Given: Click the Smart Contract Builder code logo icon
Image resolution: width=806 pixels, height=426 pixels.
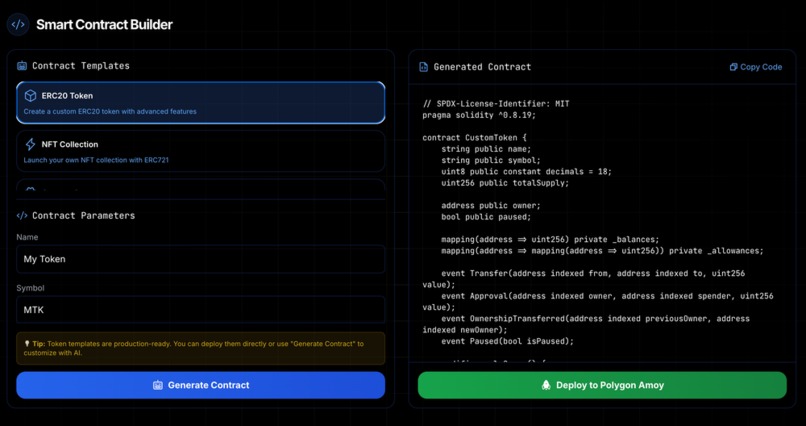Looking at the screenshot, I should [18, 25].
